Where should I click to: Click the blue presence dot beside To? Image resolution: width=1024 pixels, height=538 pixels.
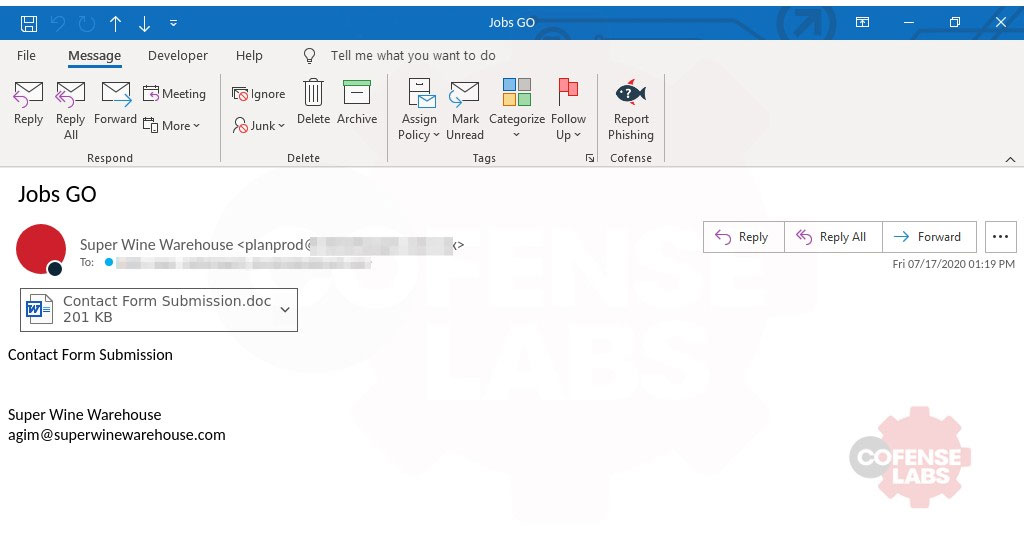(x=109, y=262)
